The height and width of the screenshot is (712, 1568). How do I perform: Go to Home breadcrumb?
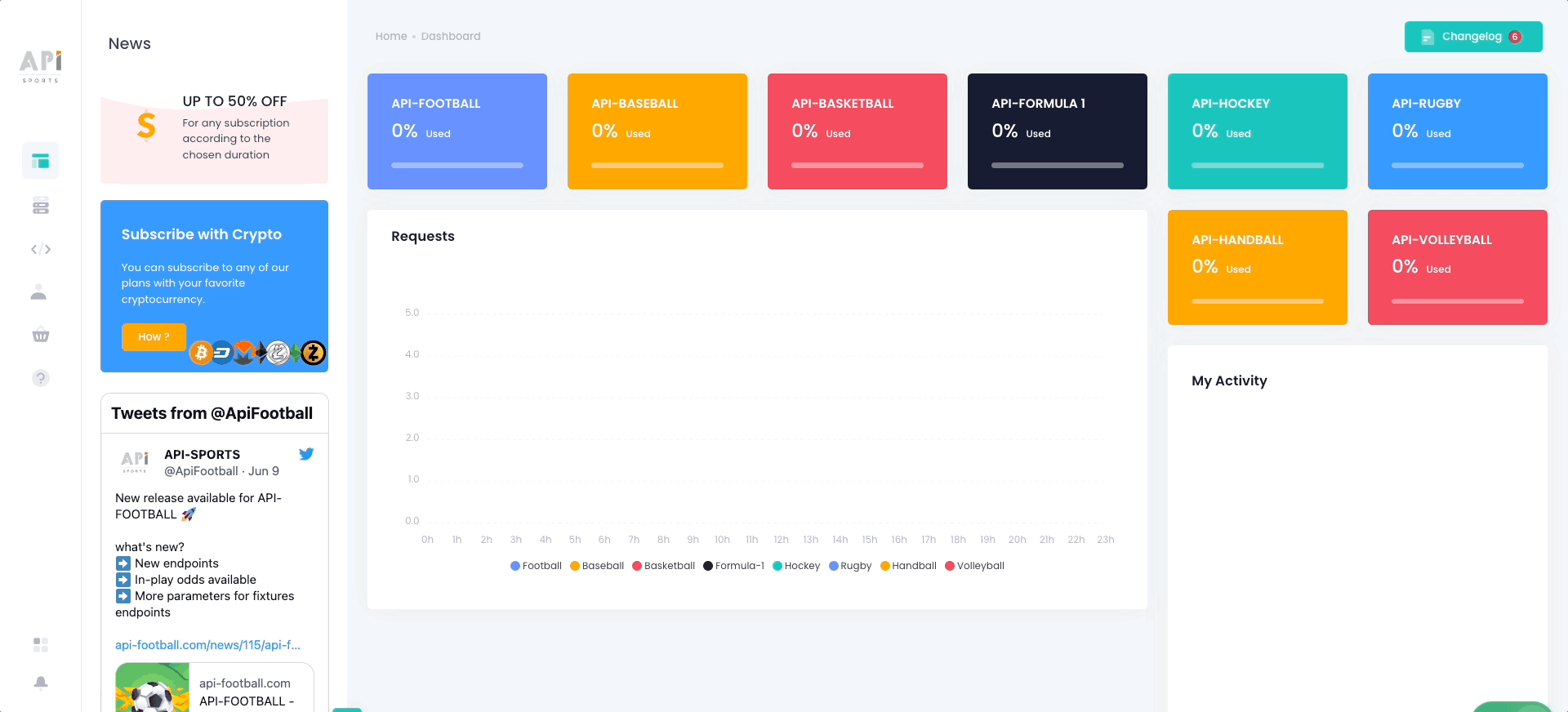click(x=391, y=36)
